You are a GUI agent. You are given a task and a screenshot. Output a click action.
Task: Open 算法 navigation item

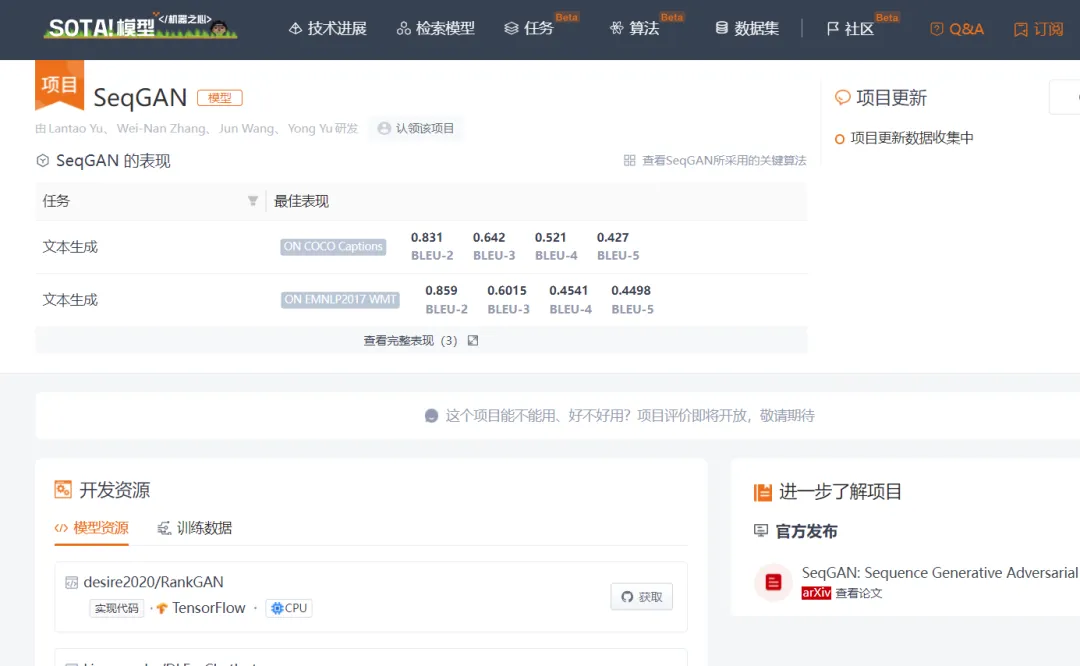click(x=634, y=28)
